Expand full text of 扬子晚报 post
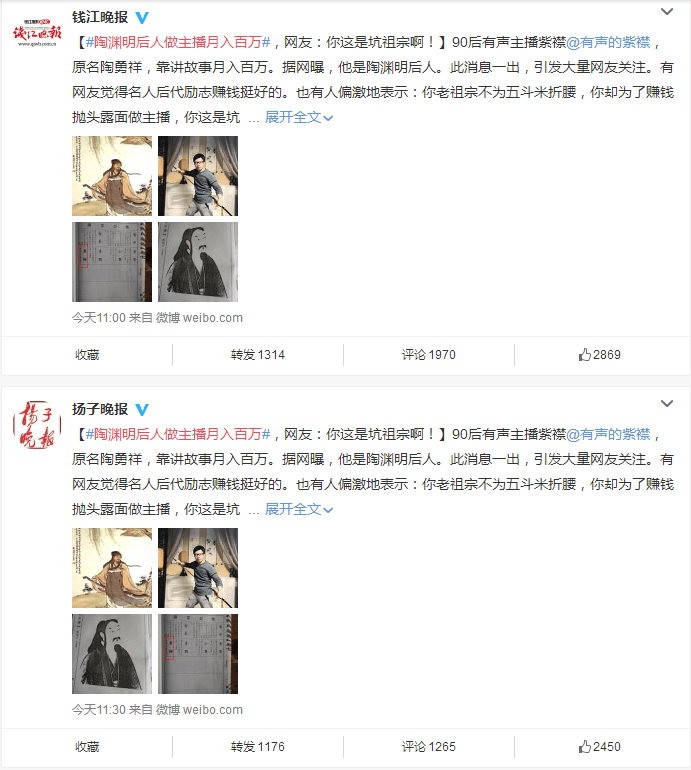 [x=299, y=509]
